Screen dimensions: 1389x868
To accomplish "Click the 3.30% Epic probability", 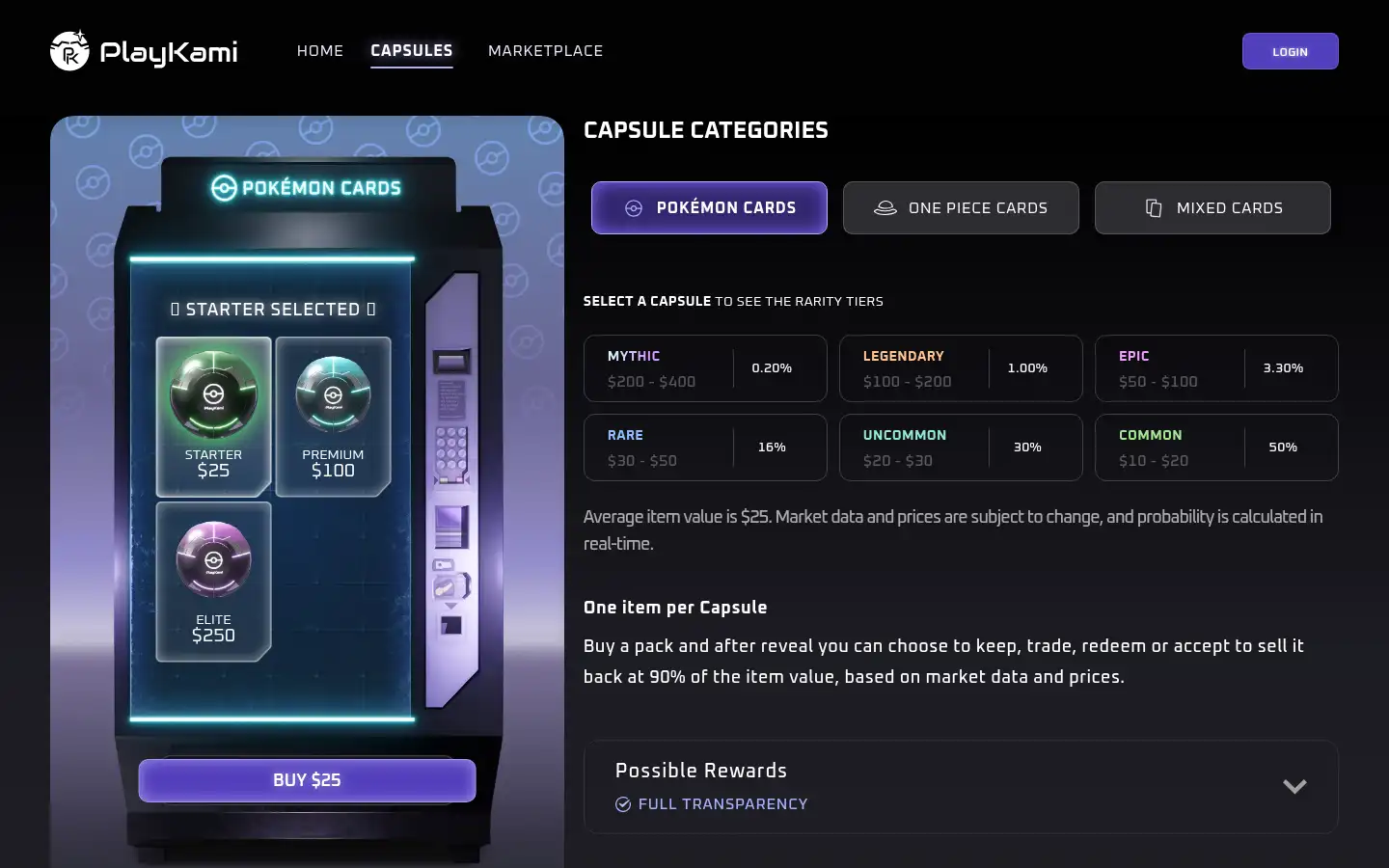I will (x=1283, y=368).
